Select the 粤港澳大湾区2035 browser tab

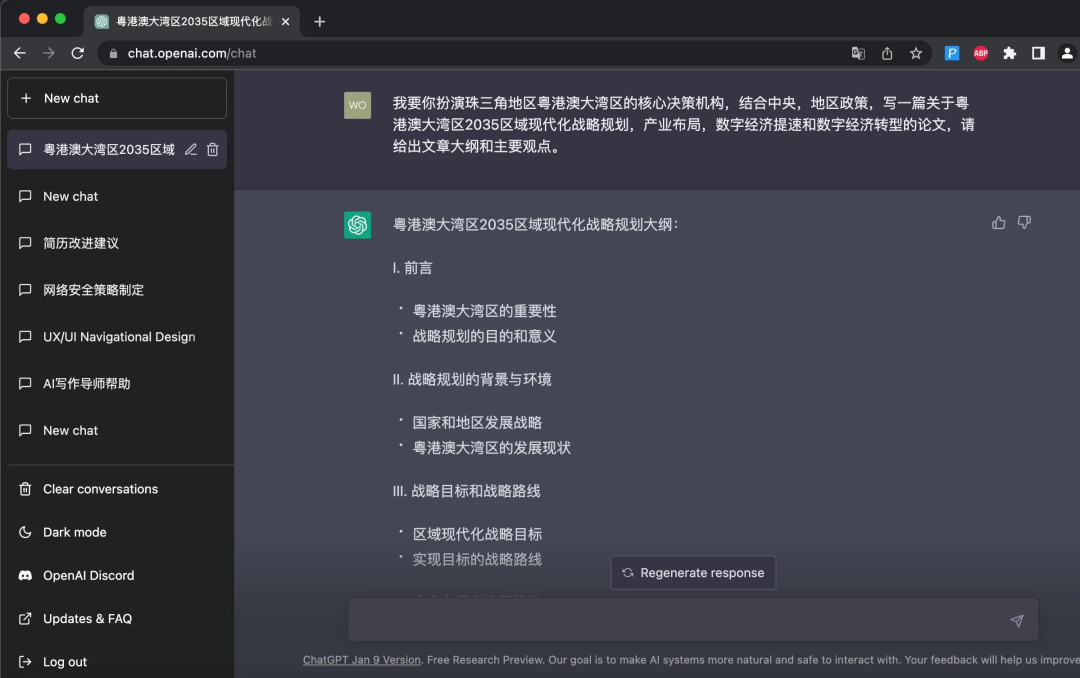(192, 21)
